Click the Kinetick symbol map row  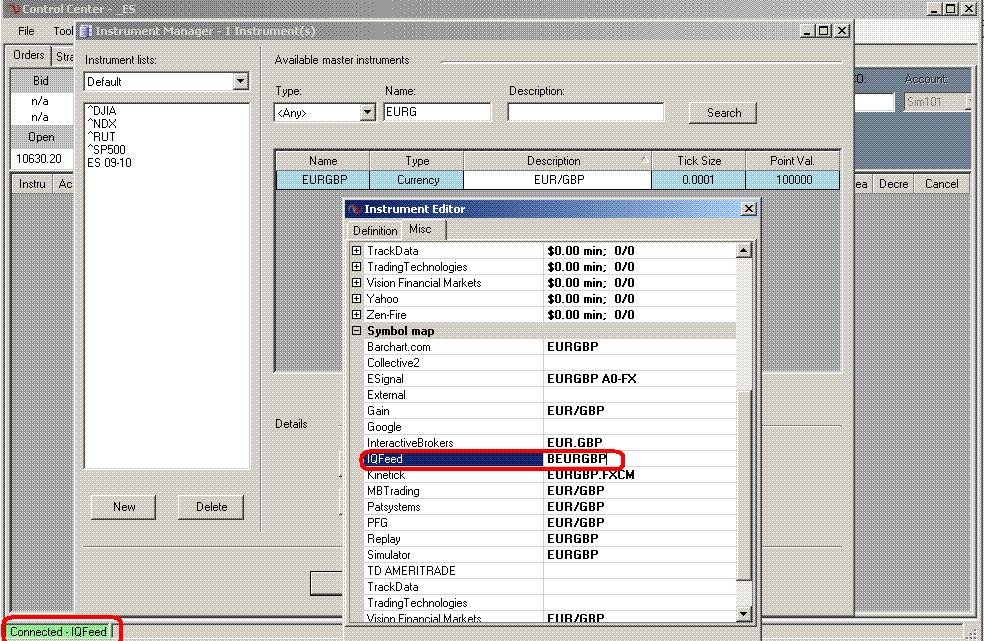(x=550, y=475)
